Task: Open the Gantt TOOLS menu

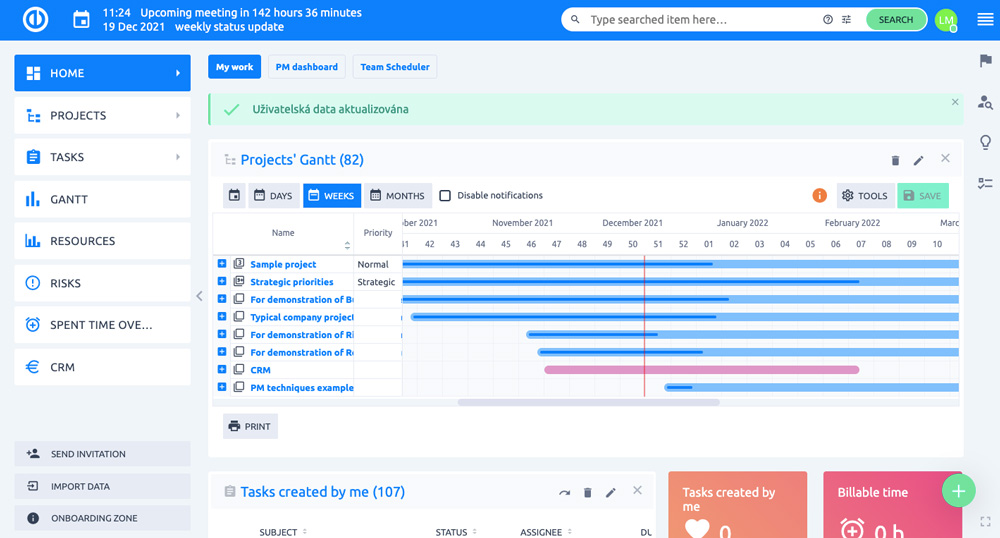Action: point(865,196)
